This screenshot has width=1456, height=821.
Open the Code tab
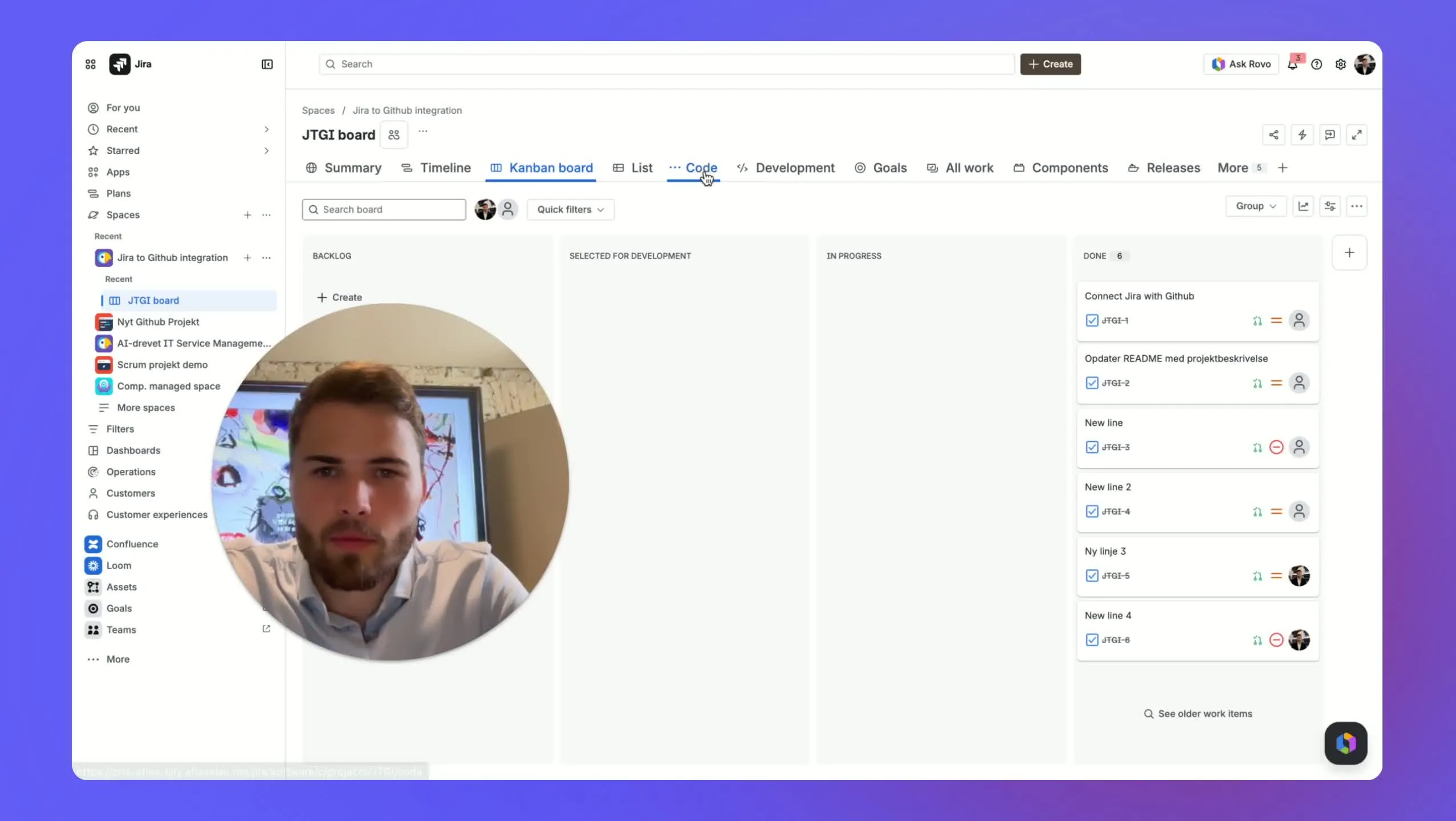(x=693, y=168)
